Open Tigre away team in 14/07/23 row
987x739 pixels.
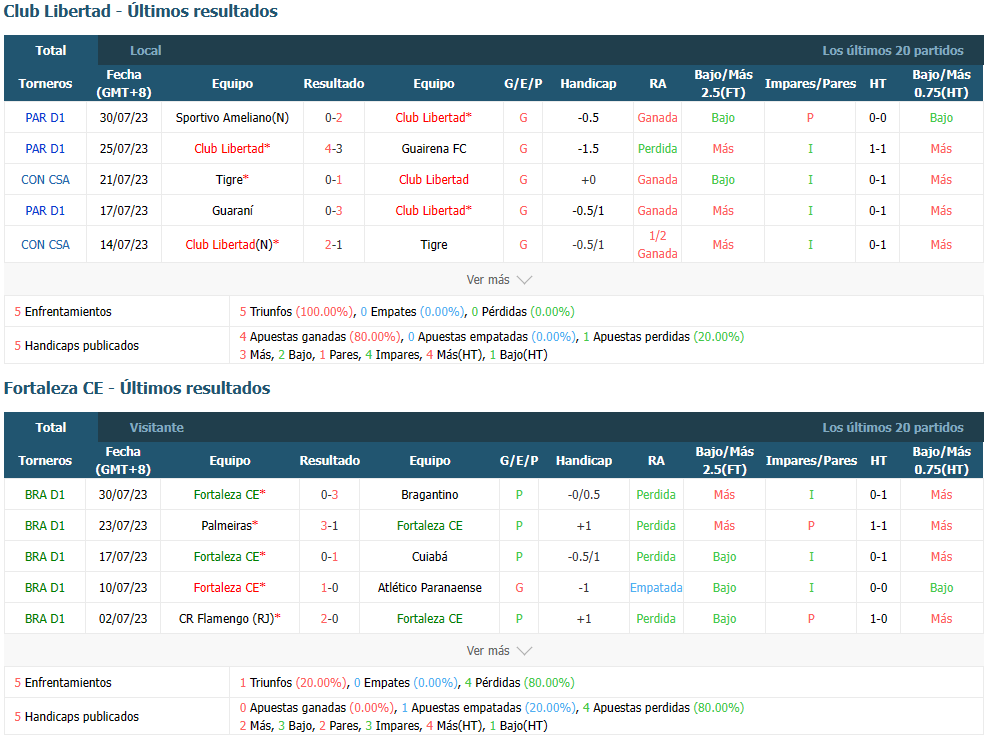click(x=434, y=244)
